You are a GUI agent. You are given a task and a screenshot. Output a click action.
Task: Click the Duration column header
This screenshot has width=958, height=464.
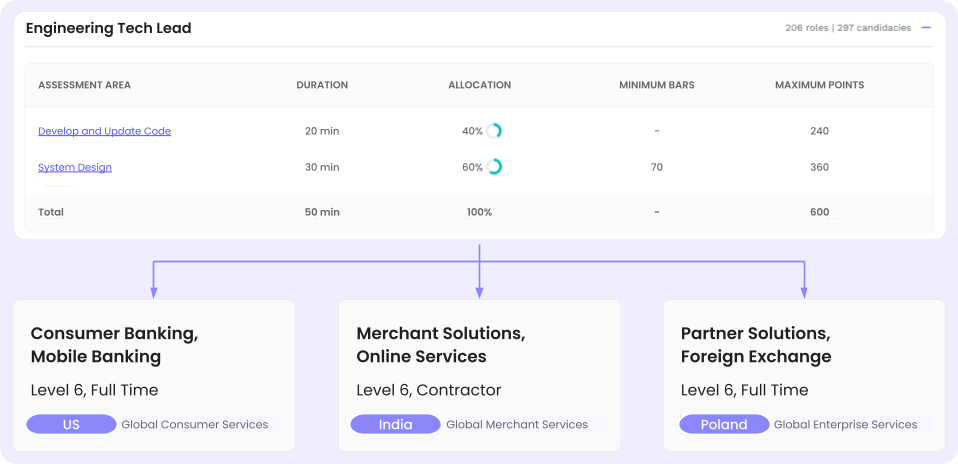click(x=322, y=85)
